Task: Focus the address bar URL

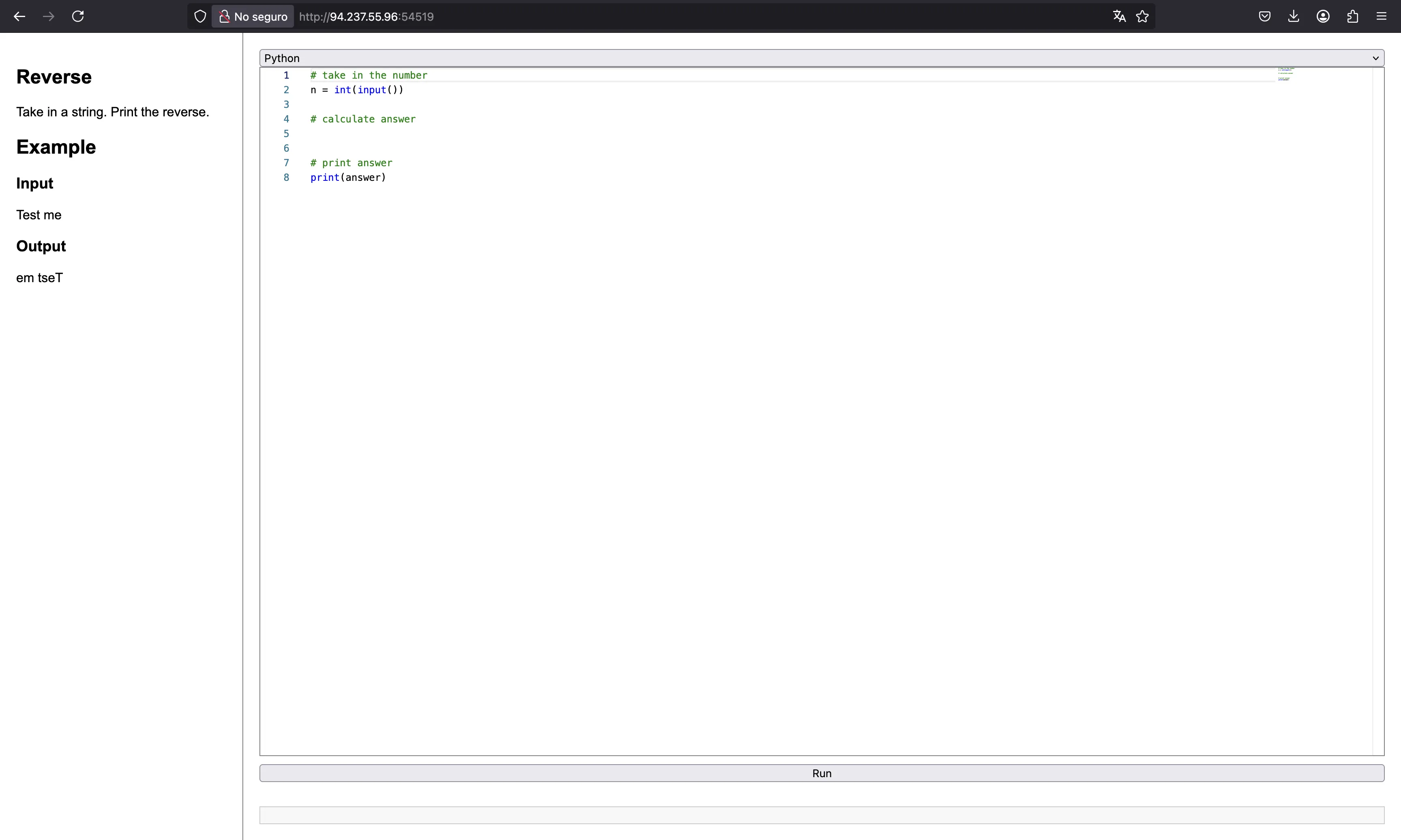Action: 366,16
